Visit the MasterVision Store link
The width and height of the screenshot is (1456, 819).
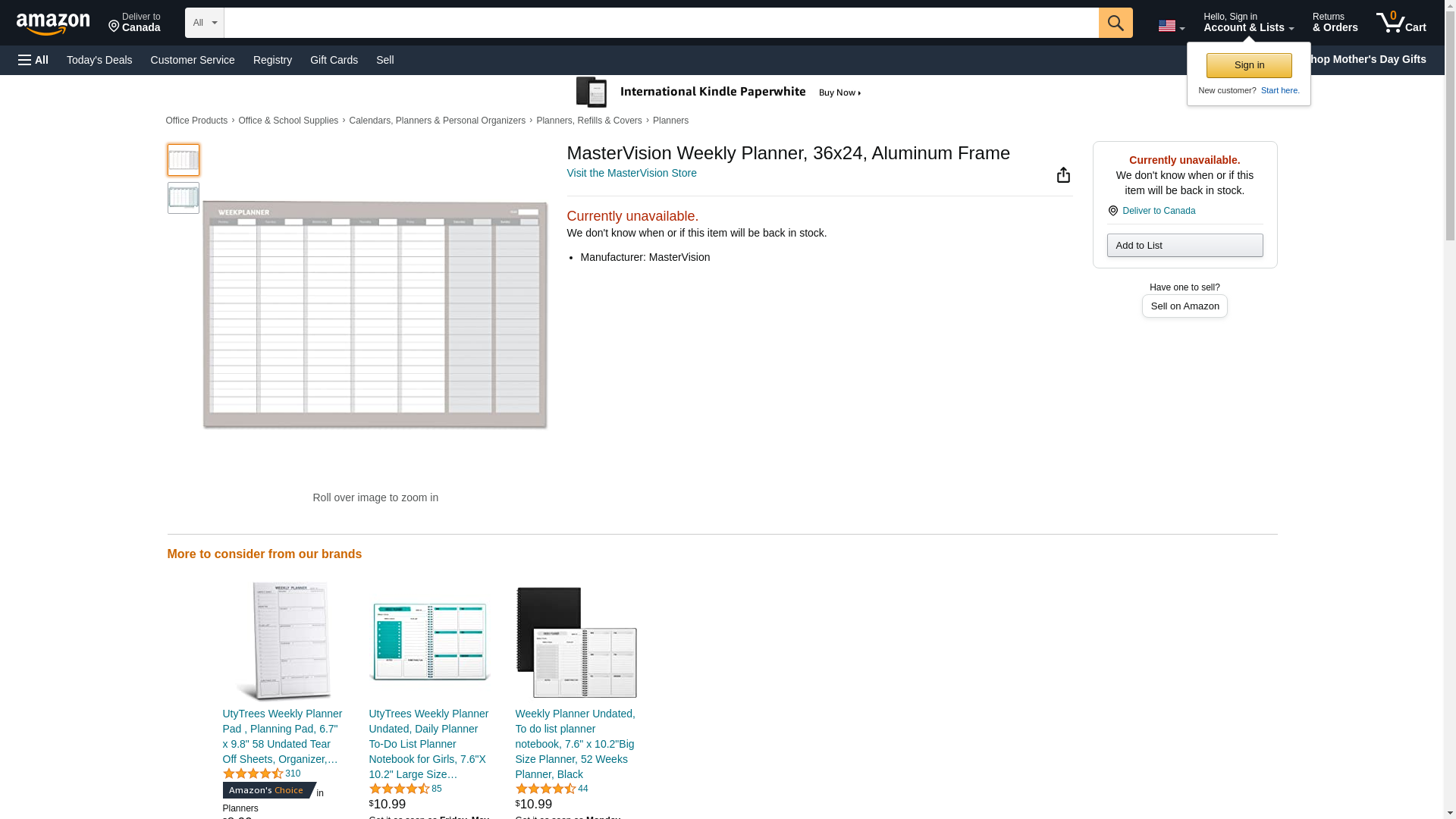coord(631,173)
